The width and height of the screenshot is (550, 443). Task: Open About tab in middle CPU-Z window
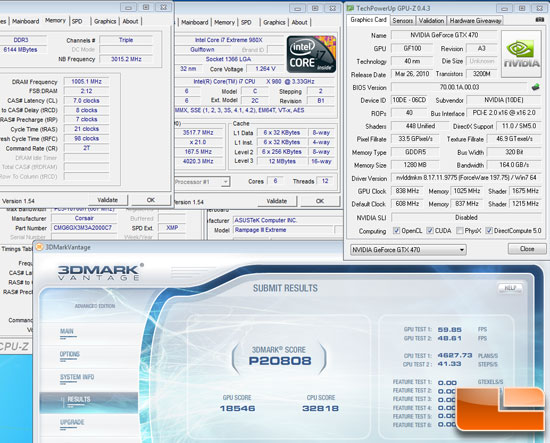point(299,22)
